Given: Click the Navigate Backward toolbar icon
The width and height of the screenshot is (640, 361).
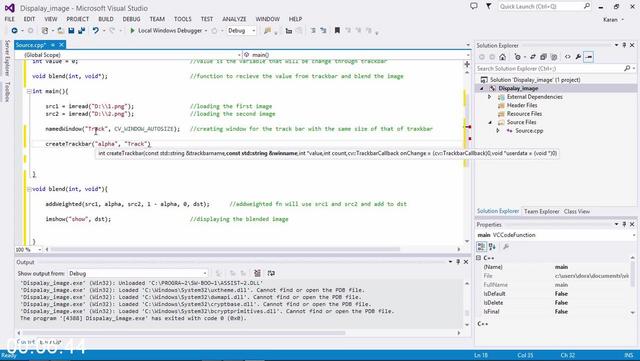Looking at the screenshot, I should (x=14, y=31).
